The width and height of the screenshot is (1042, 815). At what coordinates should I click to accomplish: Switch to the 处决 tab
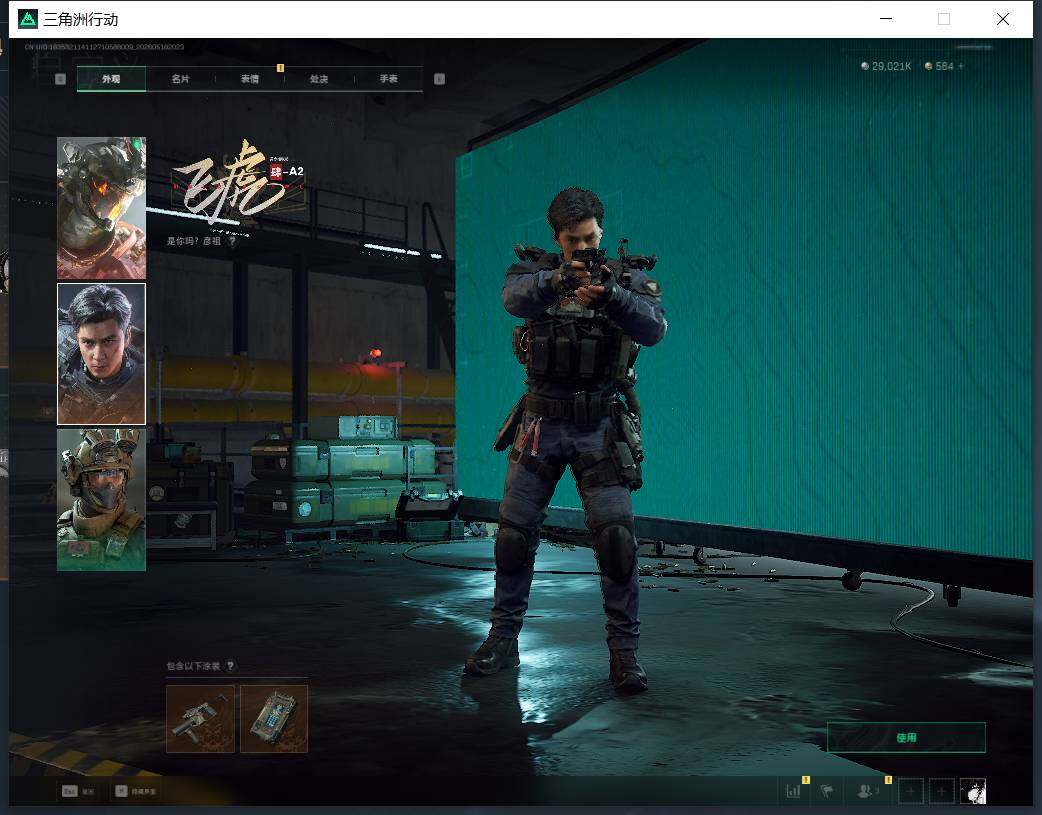(x=319, y=79)
